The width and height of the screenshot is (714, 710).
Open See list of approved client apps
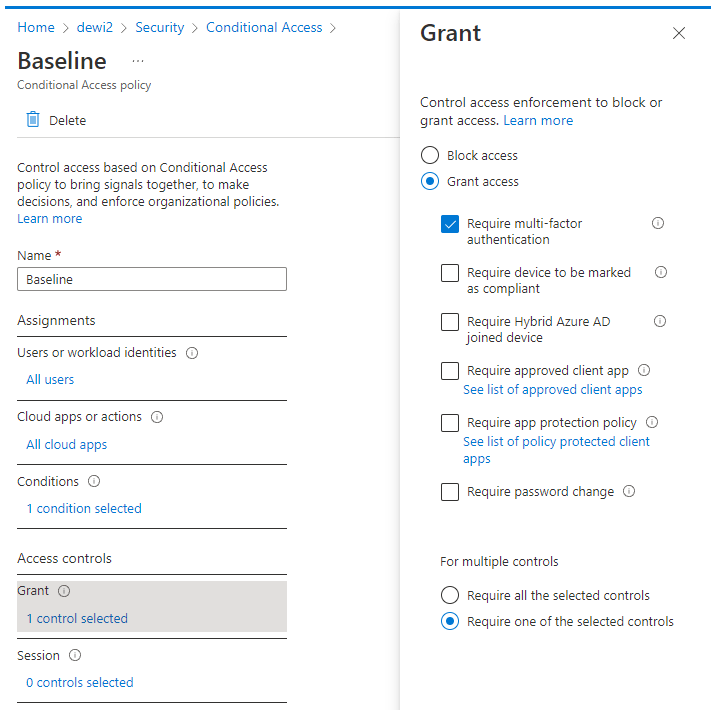point(552,390)
